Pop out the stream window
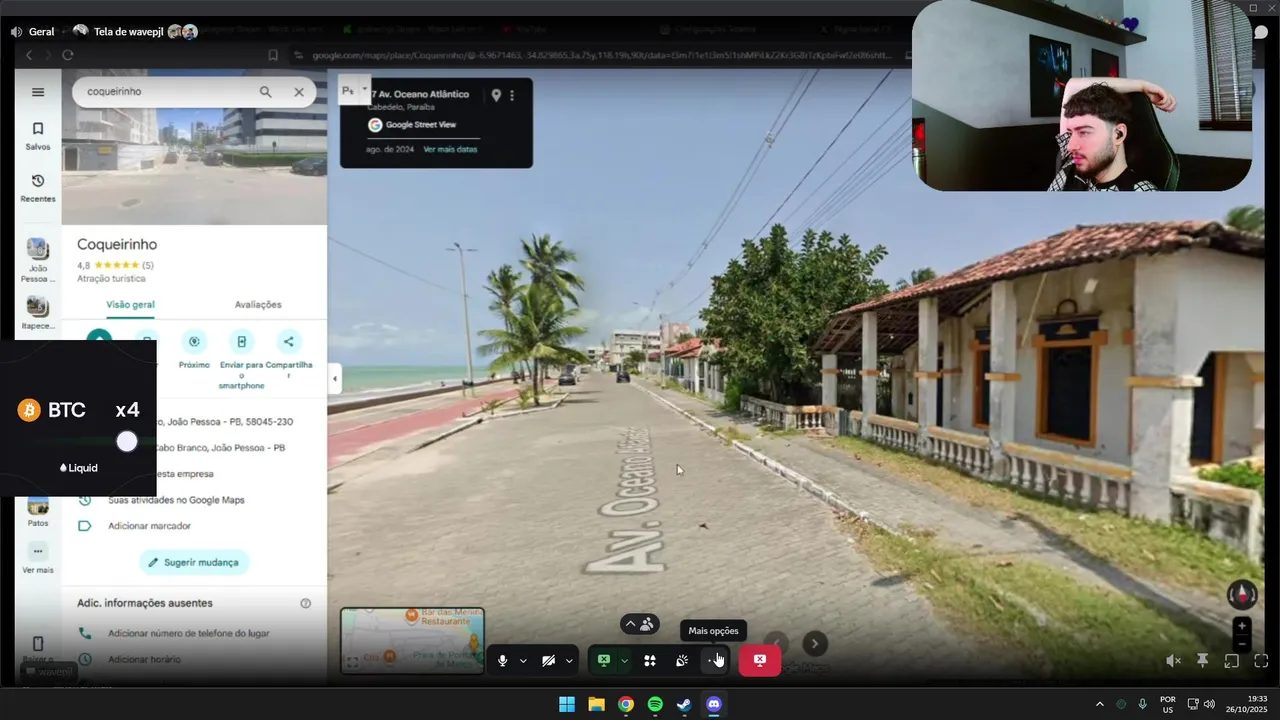Viewport: 1280px width, 720px height. [1232, 661]
